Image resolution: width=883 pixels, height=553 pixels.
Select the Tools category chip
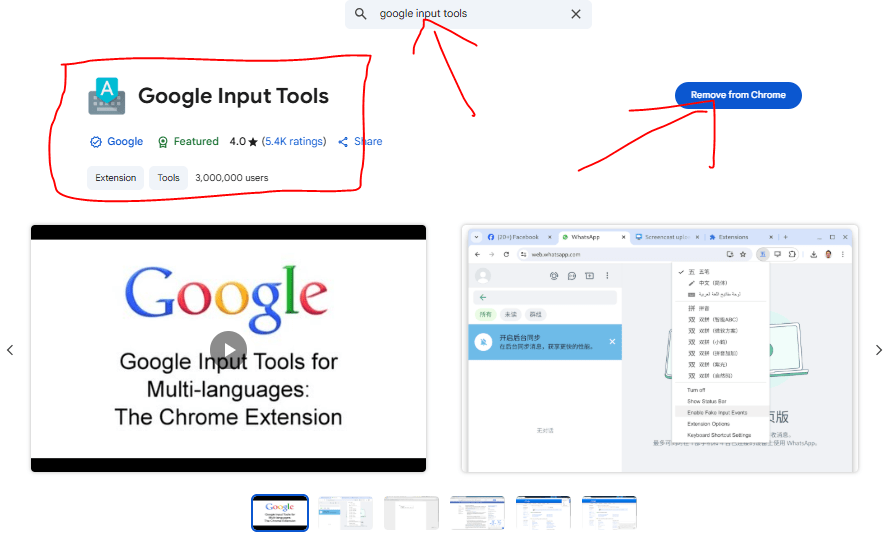pyautogui.click(x=168, y=178)
